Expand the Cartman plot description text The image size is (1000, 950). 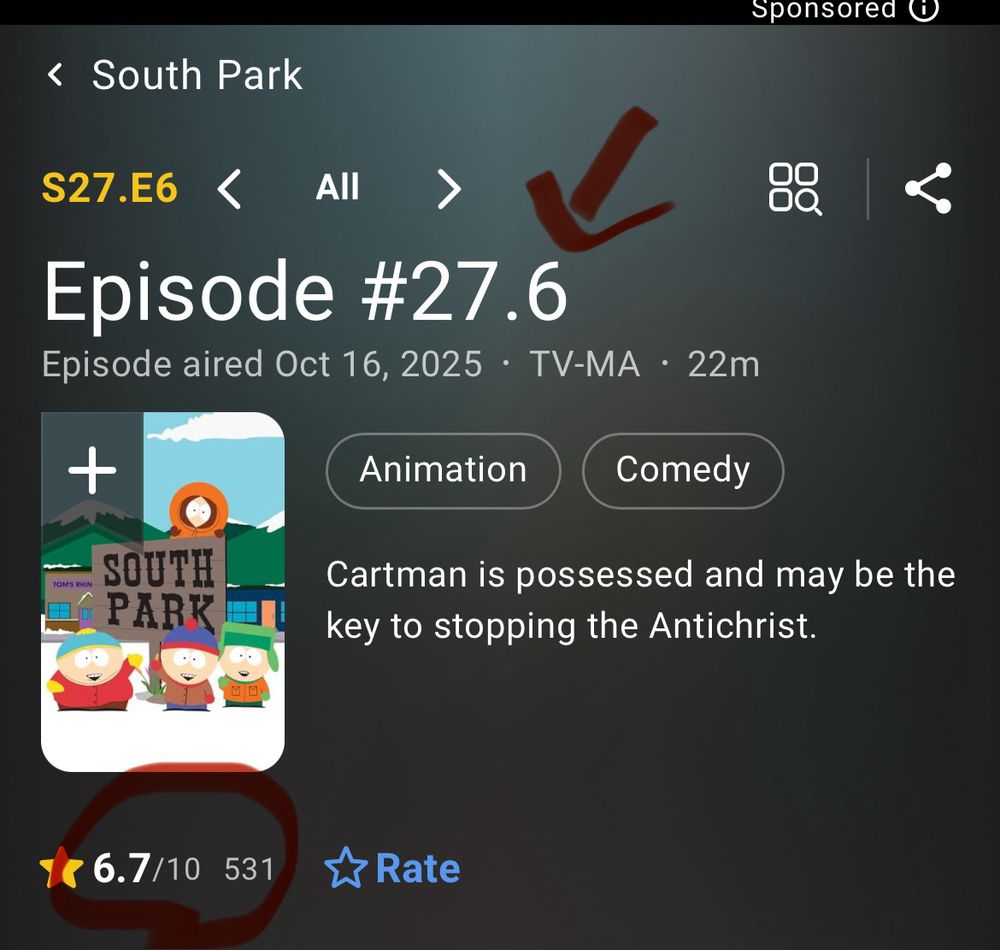click(x=640, y=599)
